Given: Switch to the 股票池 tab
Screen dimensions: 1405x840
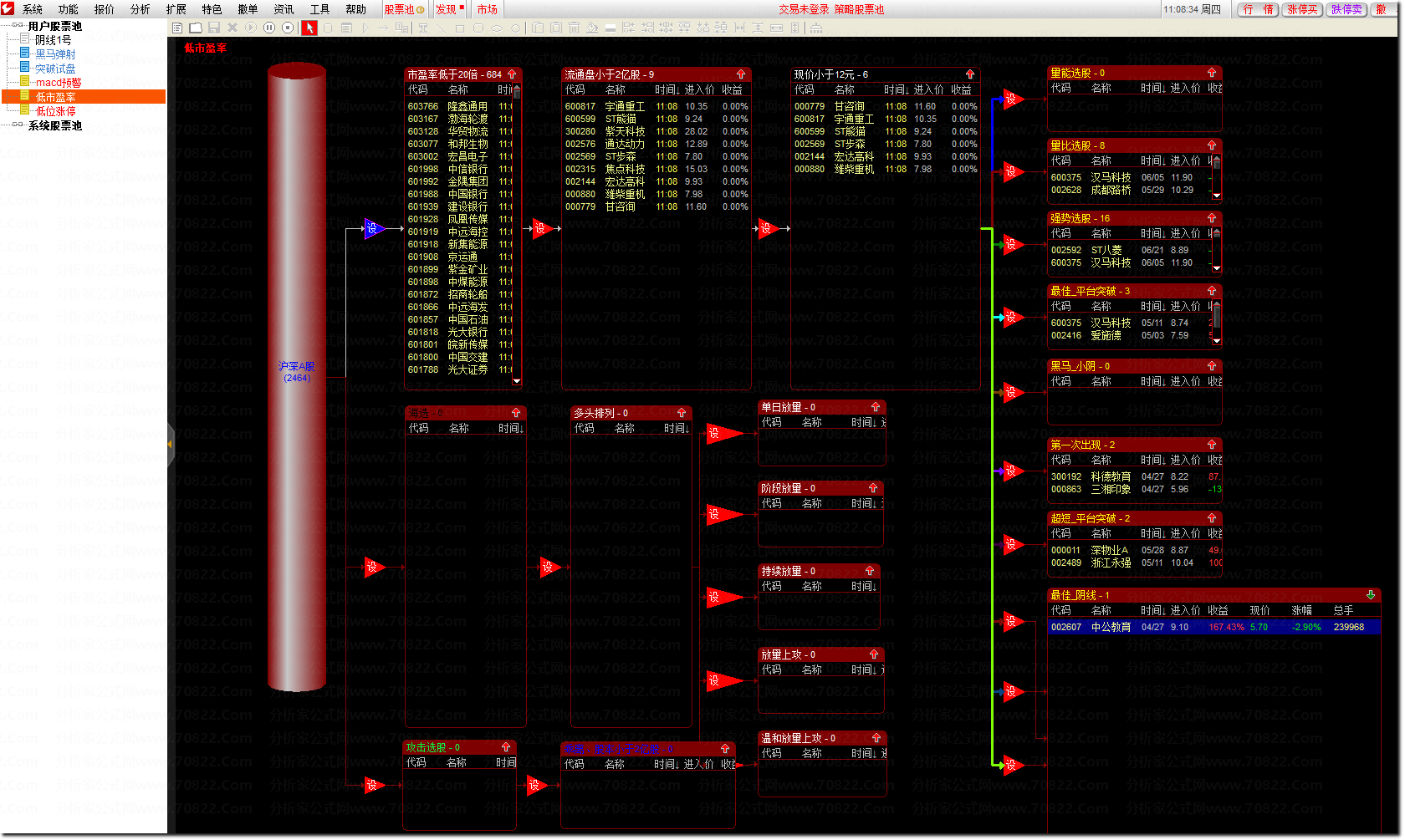Looking at the screenshot, I should [x=405, y=9].
